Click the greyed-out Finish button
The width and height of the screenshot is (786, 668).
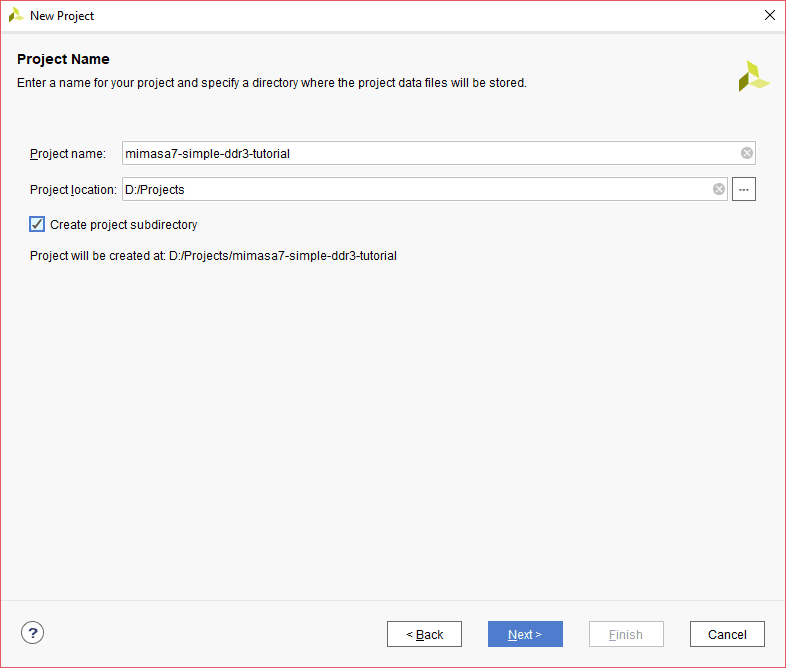626,634
